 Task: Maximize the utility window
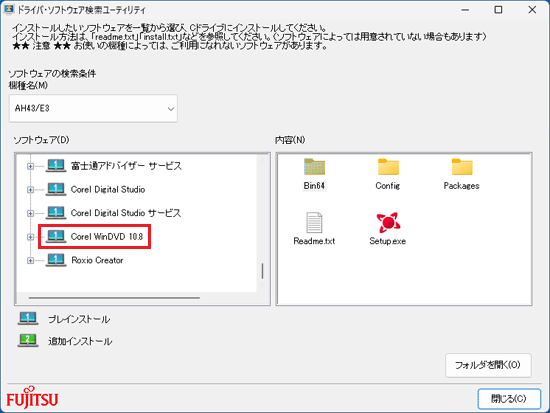coord(498,10)
